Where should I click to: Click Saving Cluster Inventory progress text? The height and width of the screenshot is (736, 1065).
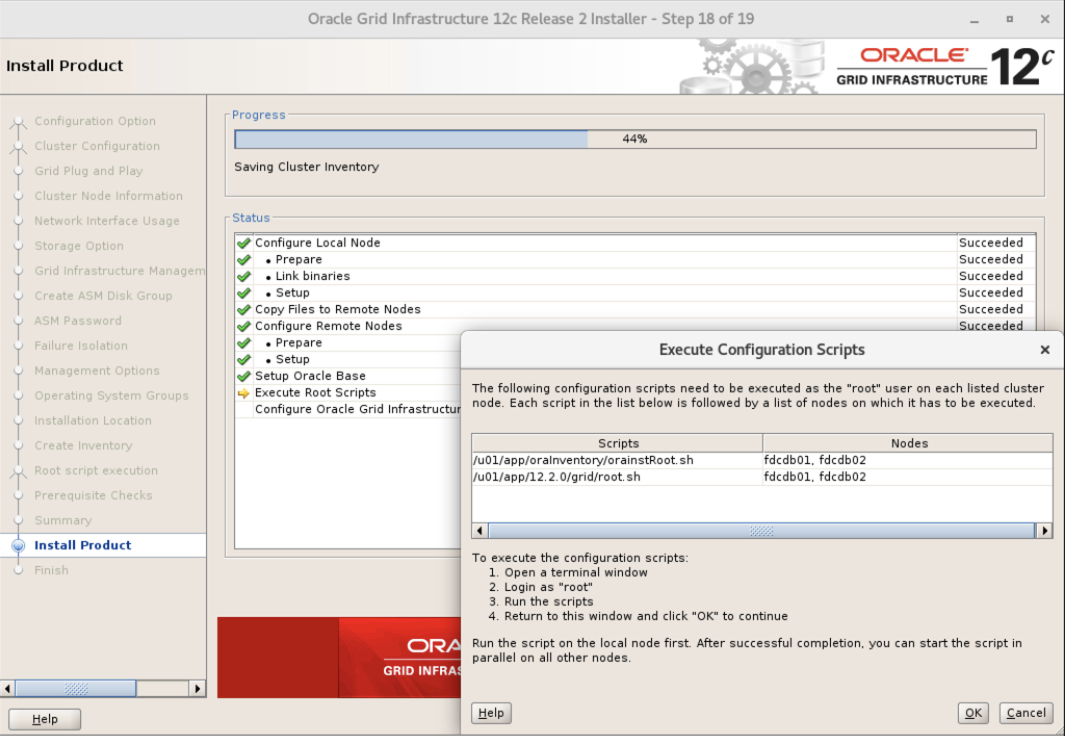point(306,167)
